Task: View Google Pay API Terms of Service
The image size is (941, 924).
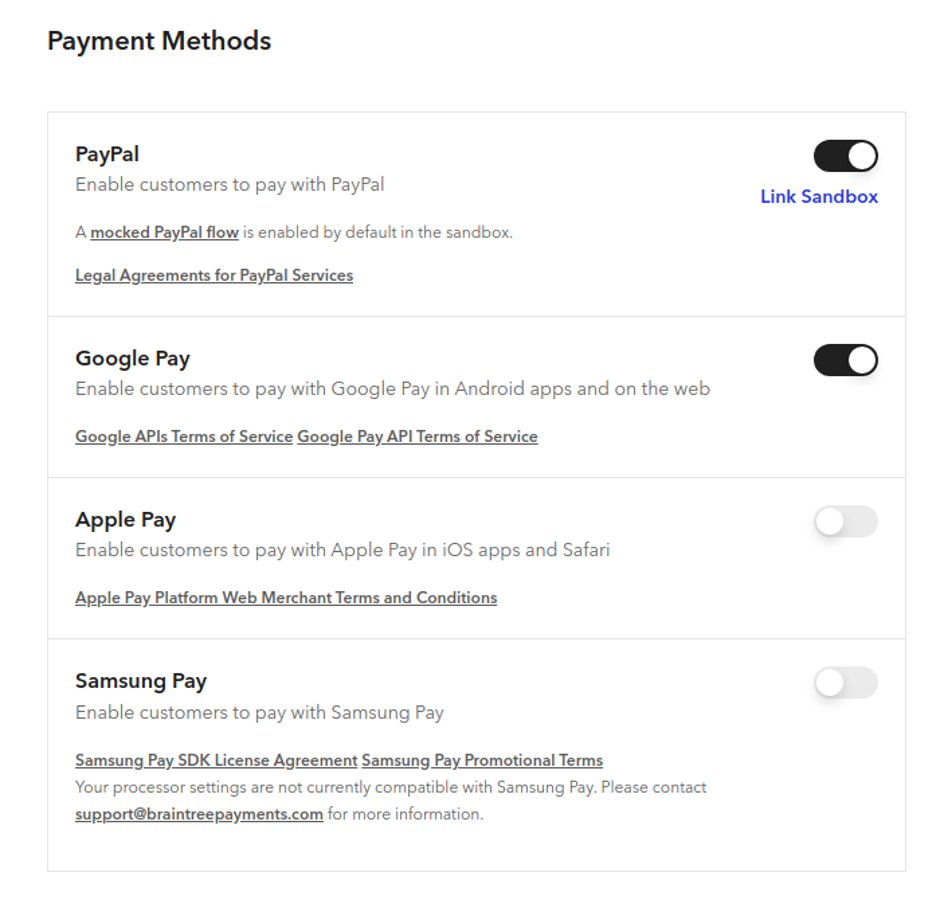Action: [x=417, y=437]
